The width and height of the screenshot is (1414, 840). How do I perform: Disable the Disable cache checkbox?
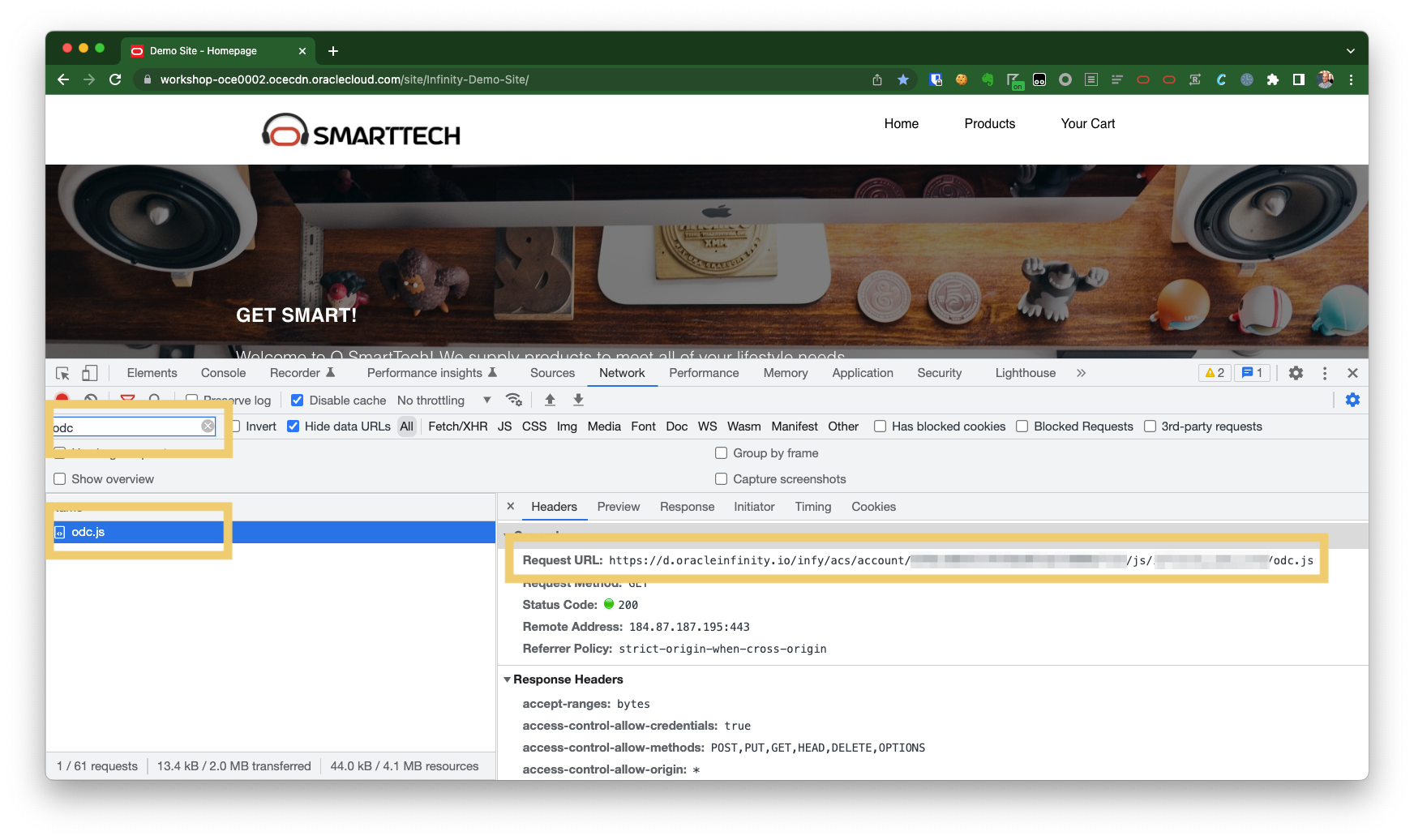click(x=298, y=401)
